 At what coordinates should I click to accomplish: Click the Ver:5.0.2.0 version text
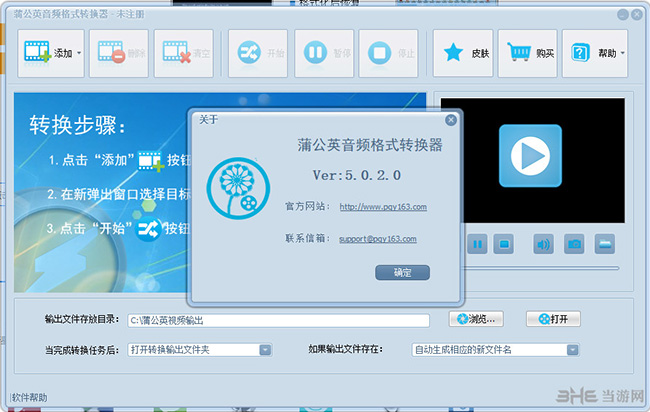357,175
